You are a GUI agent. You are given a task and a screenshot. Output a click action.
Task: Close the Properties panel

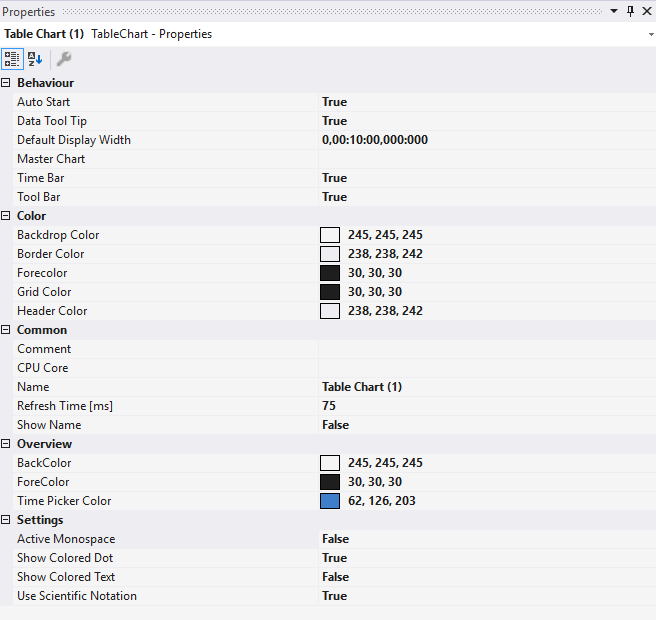pos(646,11)
